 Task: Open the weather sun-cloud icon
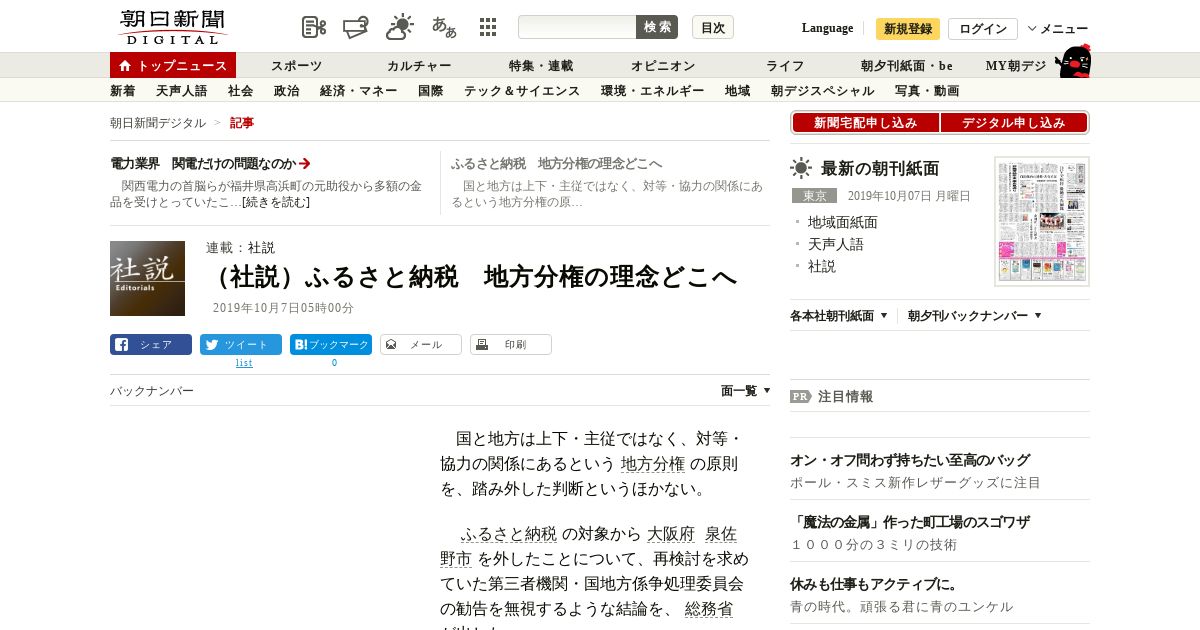pos(400,27)
